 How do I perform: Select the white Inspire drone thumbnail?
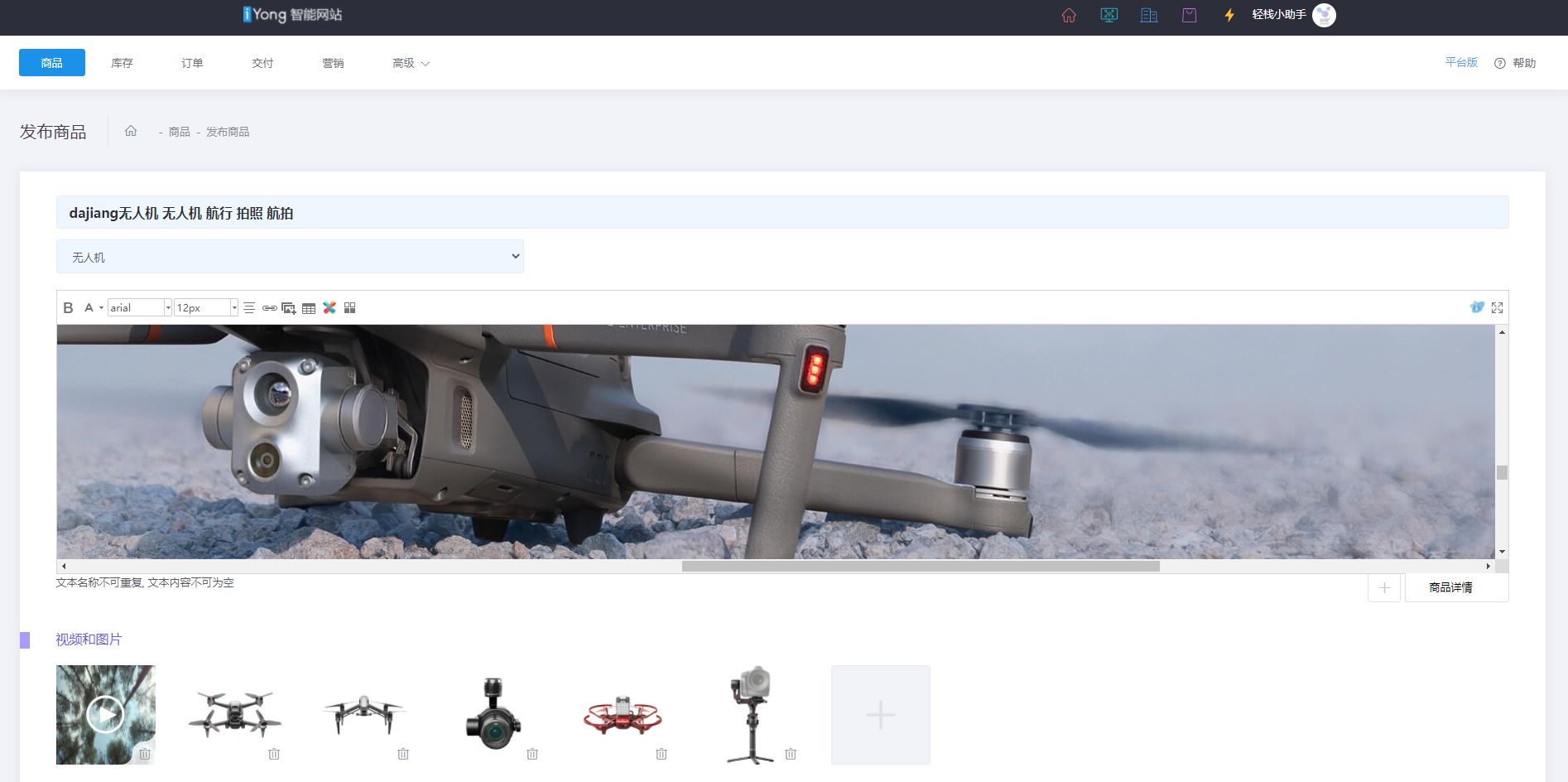pos(364,714)
